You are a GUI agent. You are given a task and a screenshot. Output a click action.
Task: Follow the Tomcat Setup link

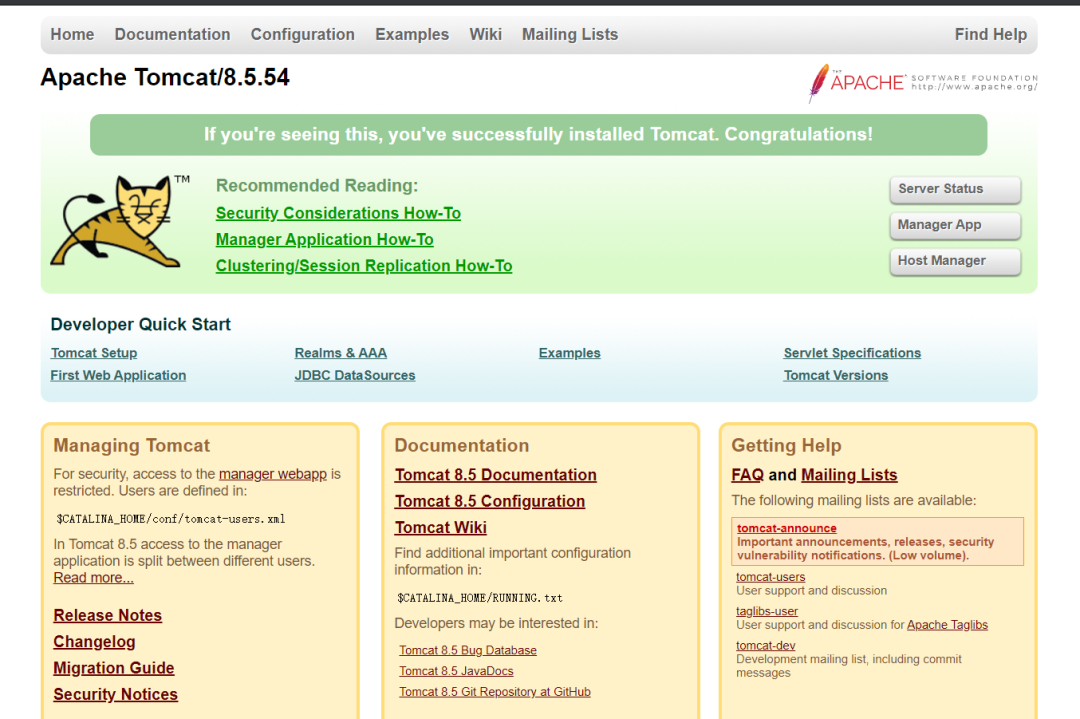click(x=94, y=353)
